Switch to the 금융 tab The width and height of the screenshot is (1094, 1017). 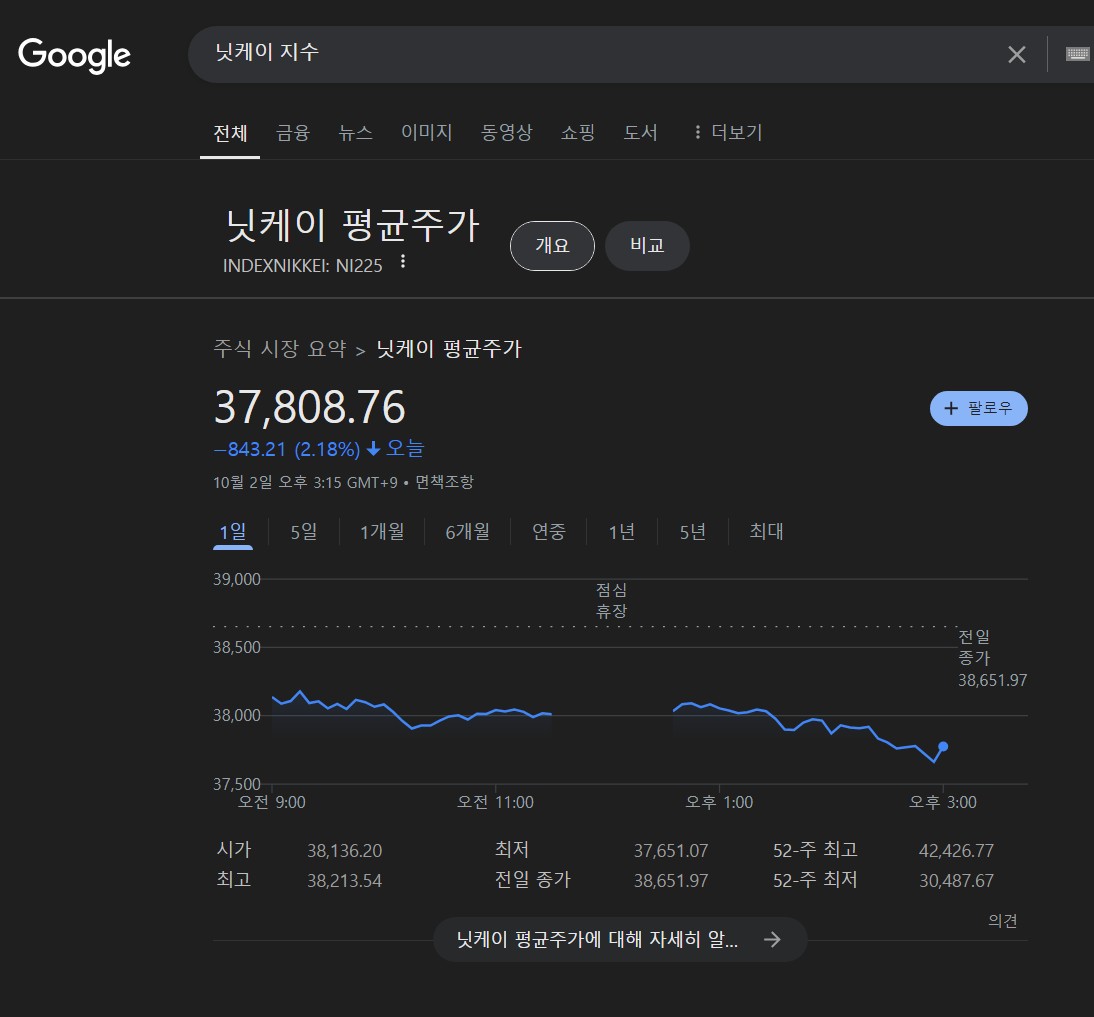293,132
